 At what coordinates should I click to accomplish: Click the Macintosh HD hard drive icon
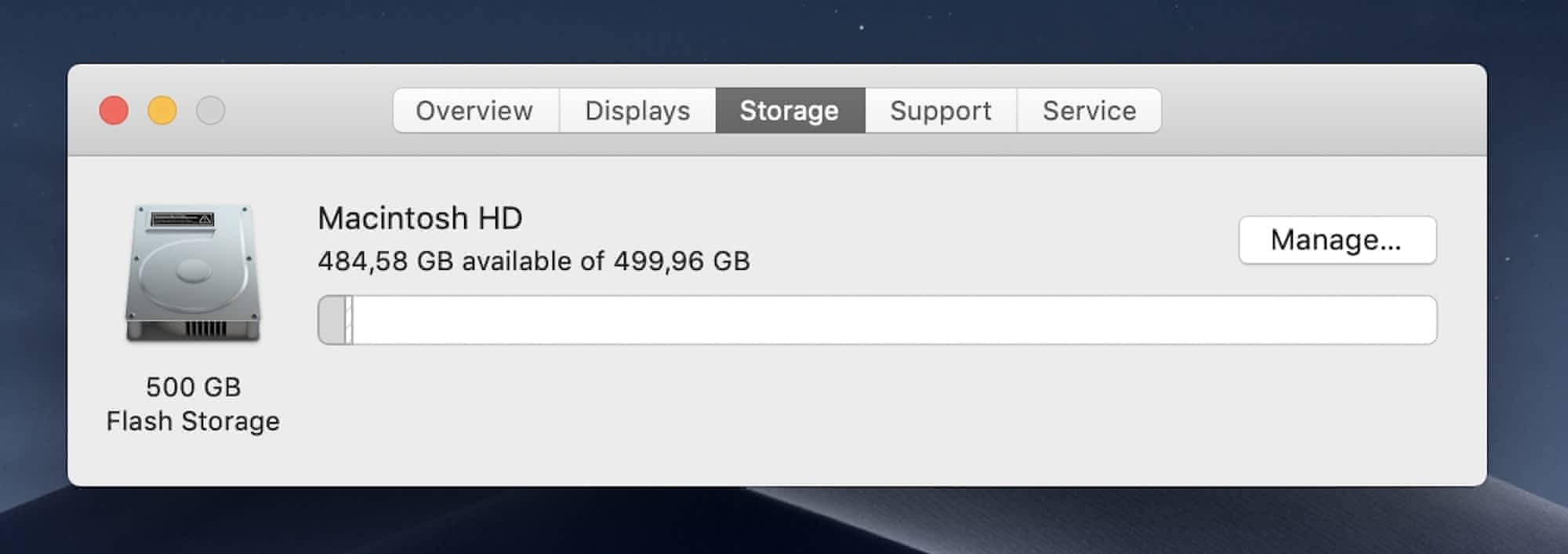(x=193, y=273)
